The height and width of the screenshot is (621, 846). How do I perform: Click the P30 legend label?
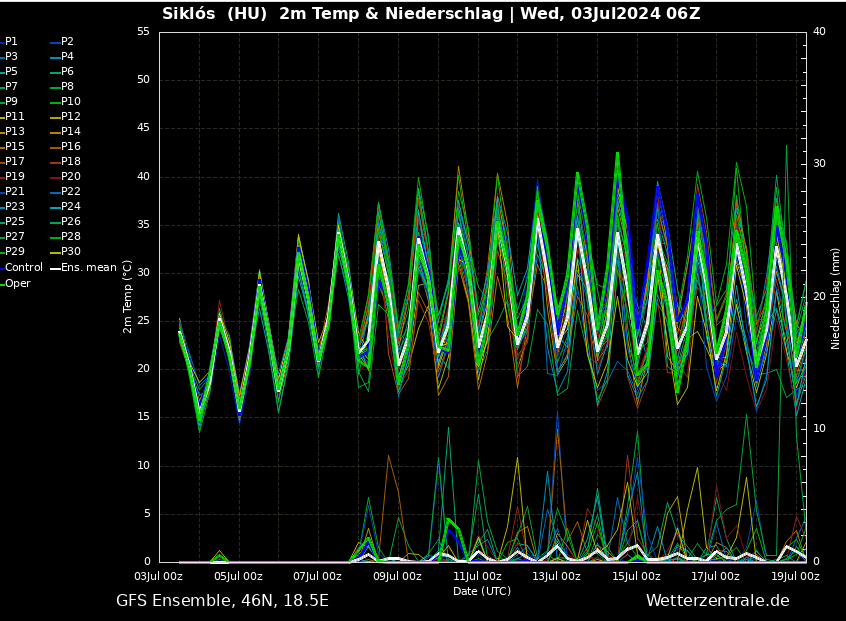click(x=70, y=252)
